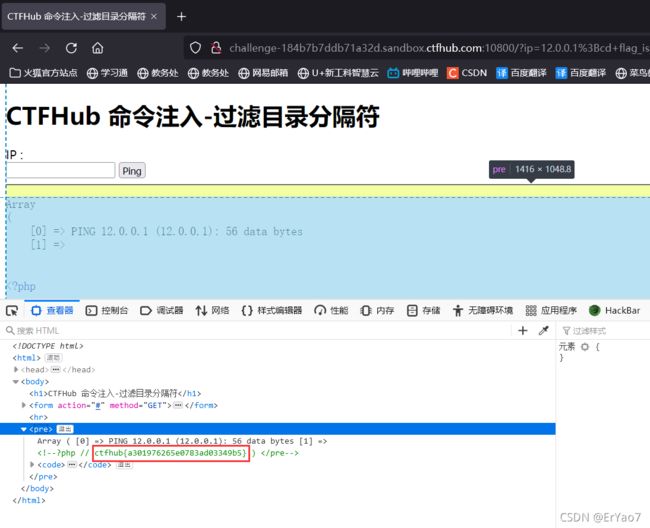Image resolution: width=650 pixels, height=528 pixels.
Task: Select the h1 element line
Action: click(115, 393)
